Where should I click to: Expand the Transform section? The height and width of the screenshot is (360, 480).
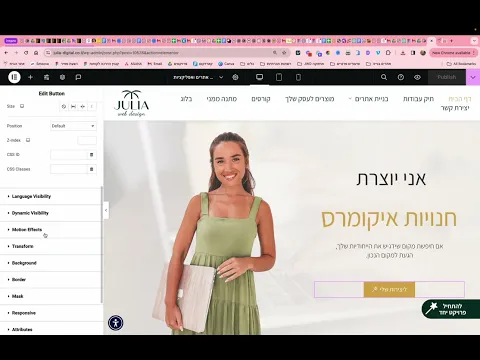tap(50, 246)
